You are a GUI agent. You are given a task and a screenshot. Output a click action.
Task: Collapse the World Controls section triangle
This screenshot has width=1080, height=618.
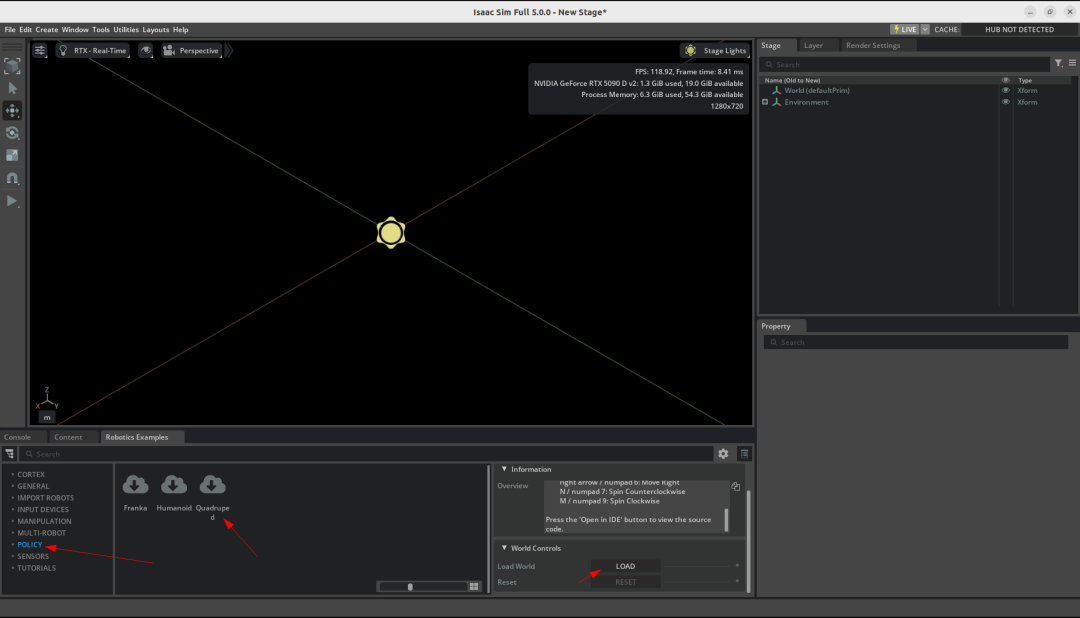[504, 548]
